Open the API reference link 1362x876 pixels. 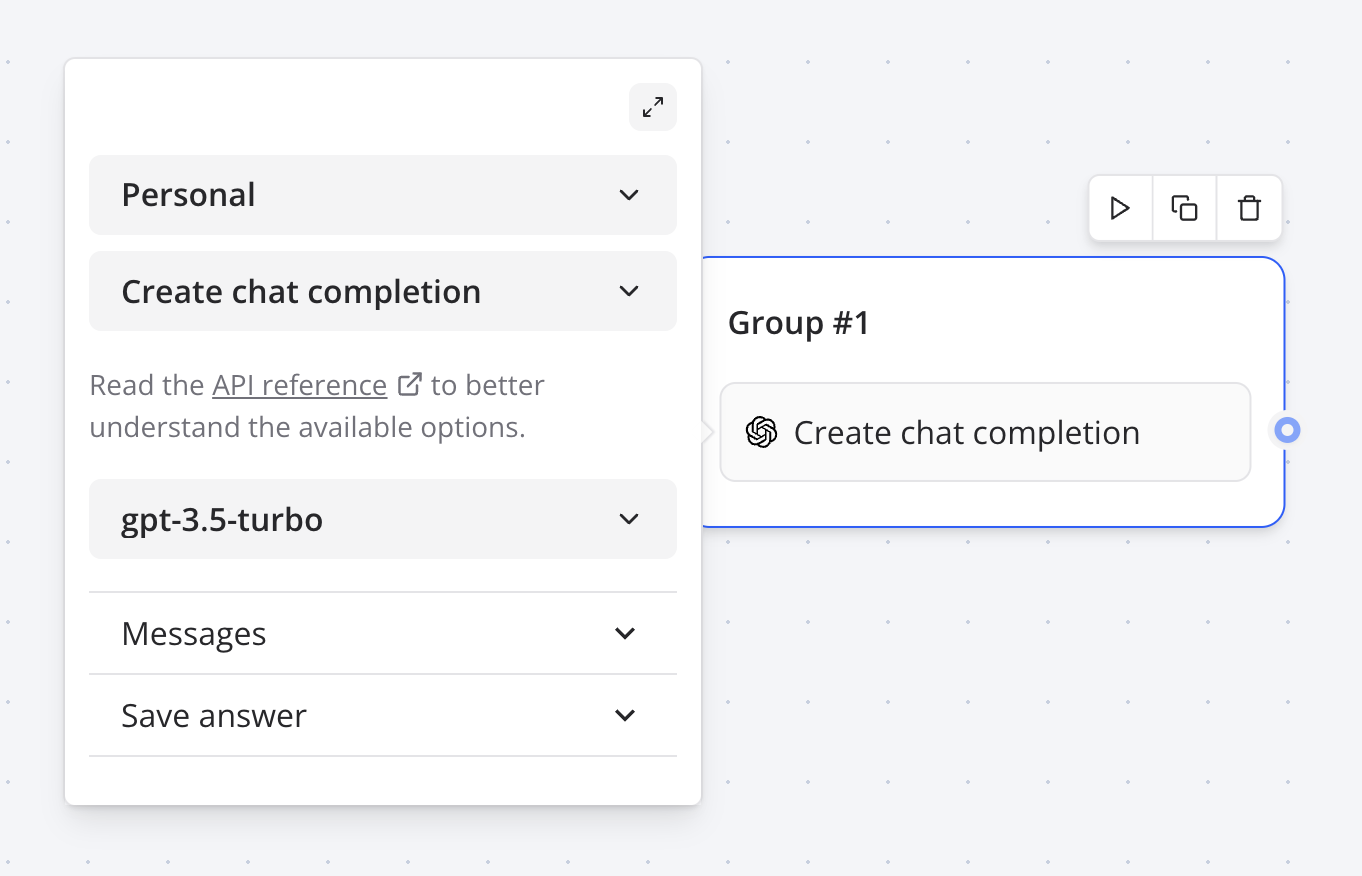[300, 384]
